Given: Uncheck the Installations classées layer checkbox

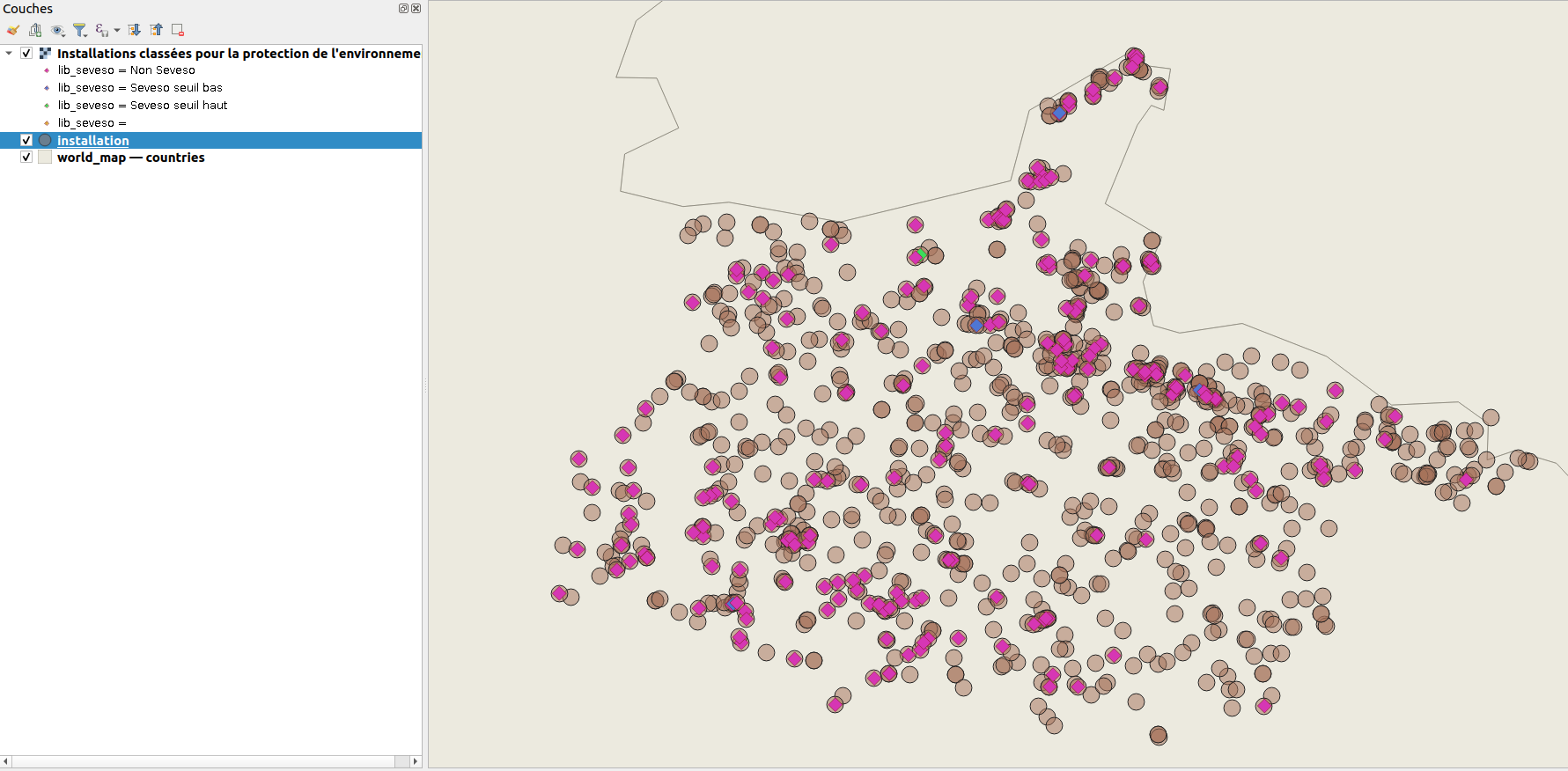Looking at the screenshot, I should pos(26,53).
